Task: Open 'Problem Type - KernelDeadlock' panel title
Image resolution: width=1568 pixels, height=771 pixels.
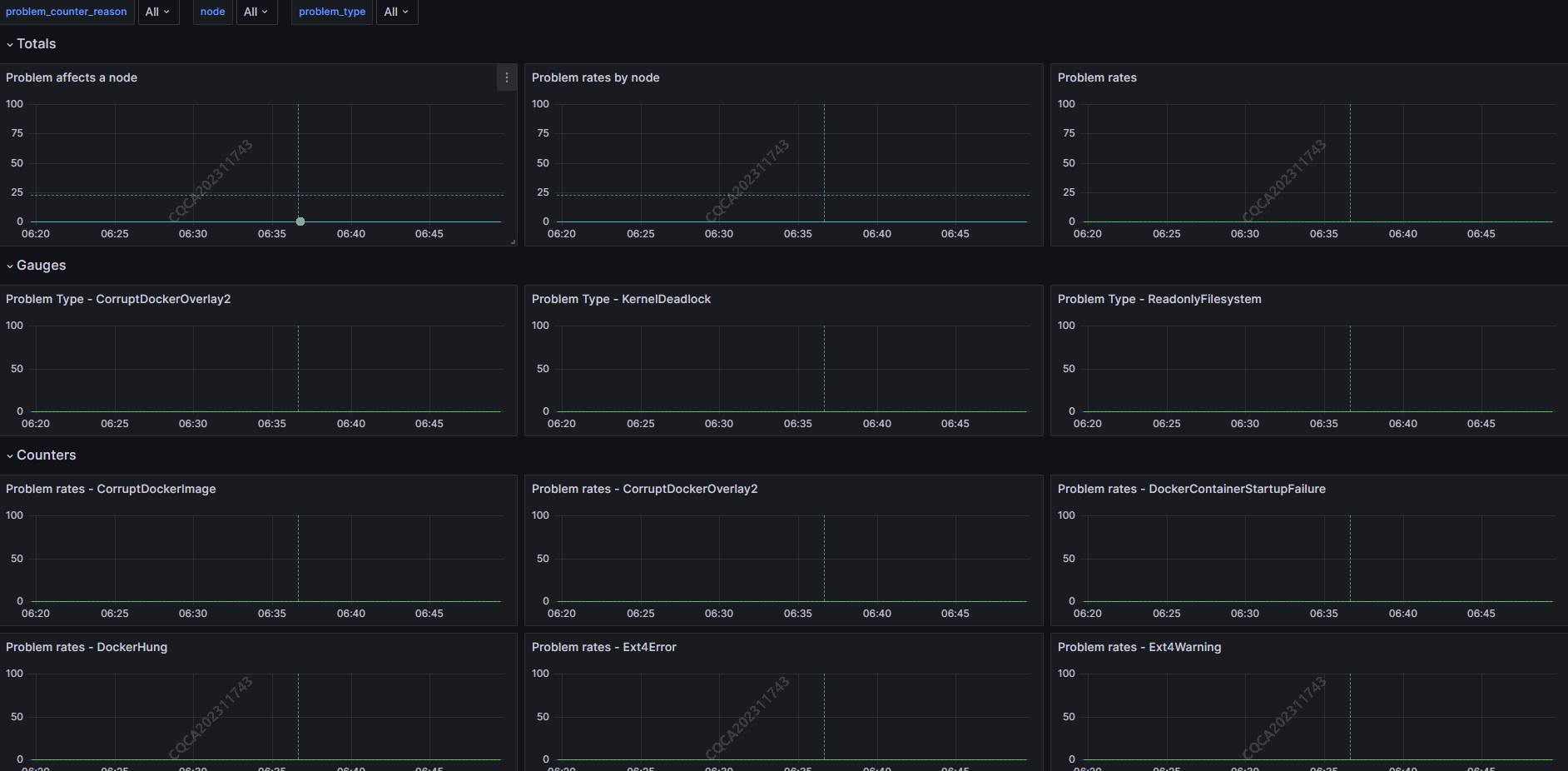Action: pos(621,299)
